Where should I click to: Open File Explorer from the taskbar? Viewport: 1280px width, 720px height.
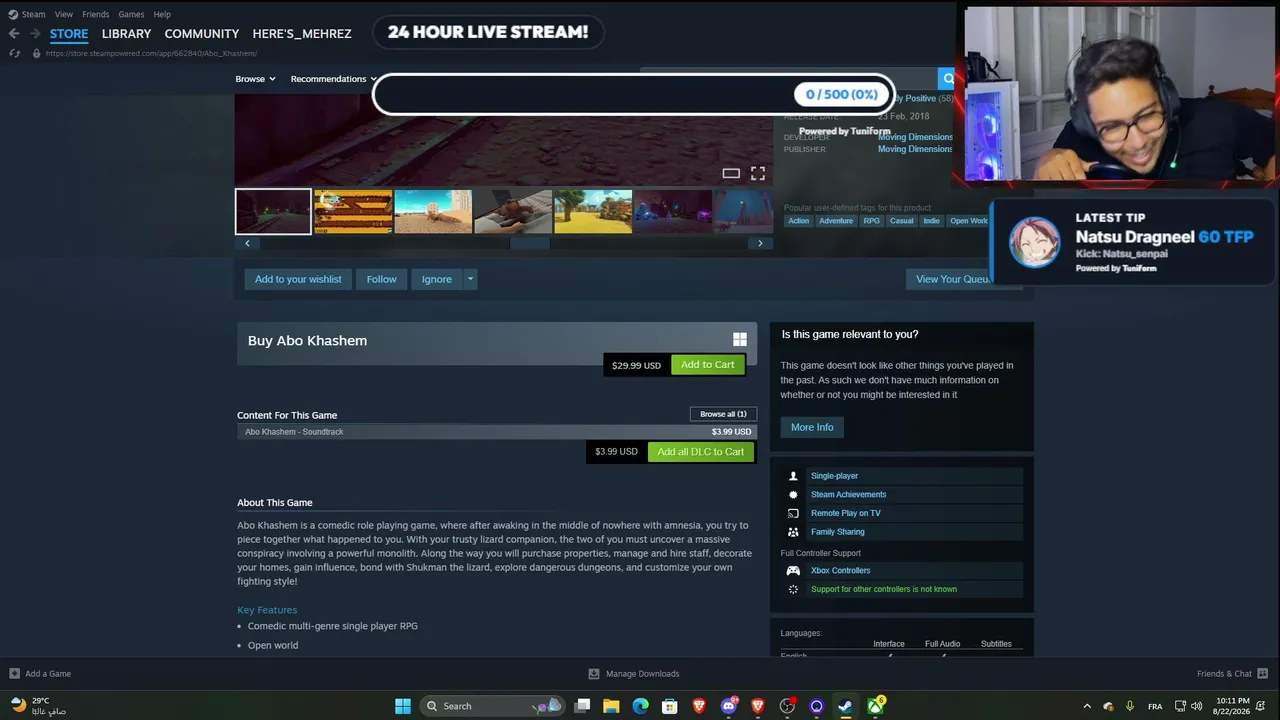coord(611,706)
